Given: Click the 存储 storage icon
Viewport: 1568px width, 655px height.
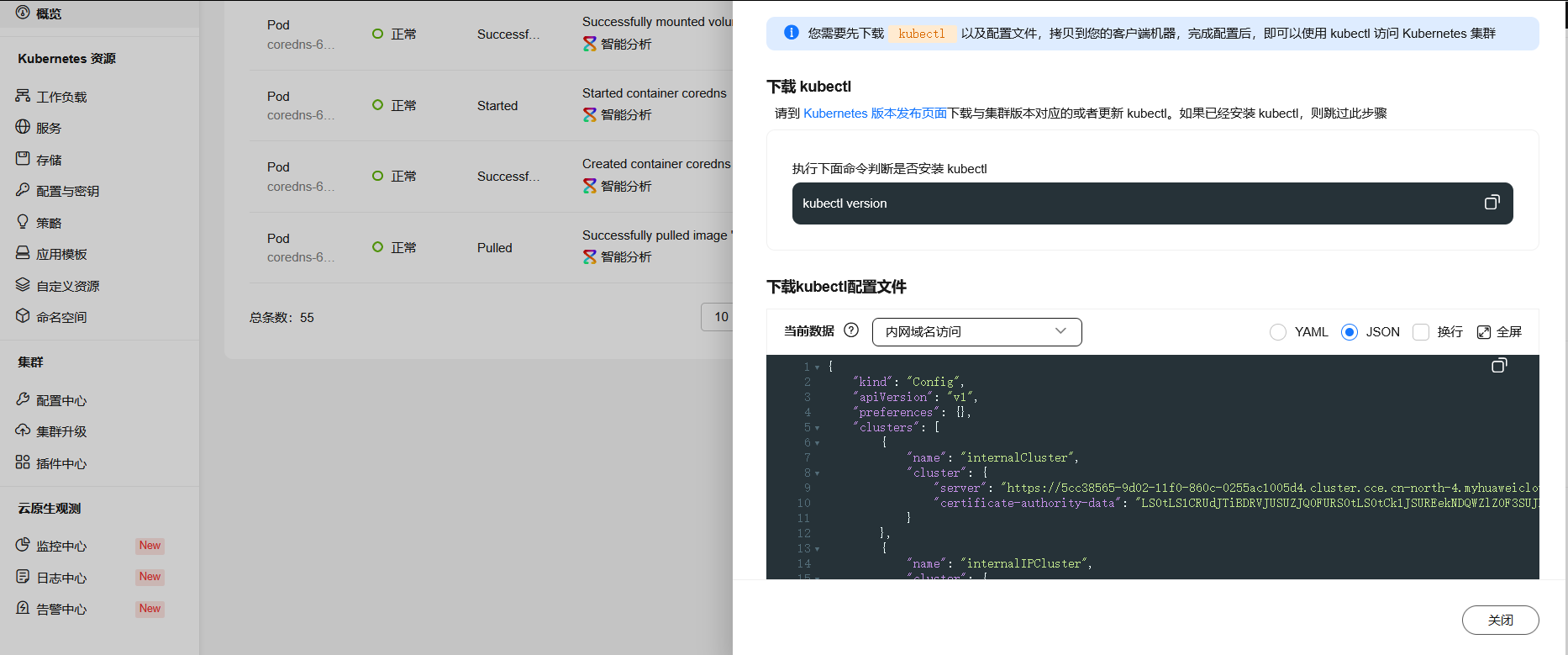Looking at the screenshot, I should click(x=23, y=159).
